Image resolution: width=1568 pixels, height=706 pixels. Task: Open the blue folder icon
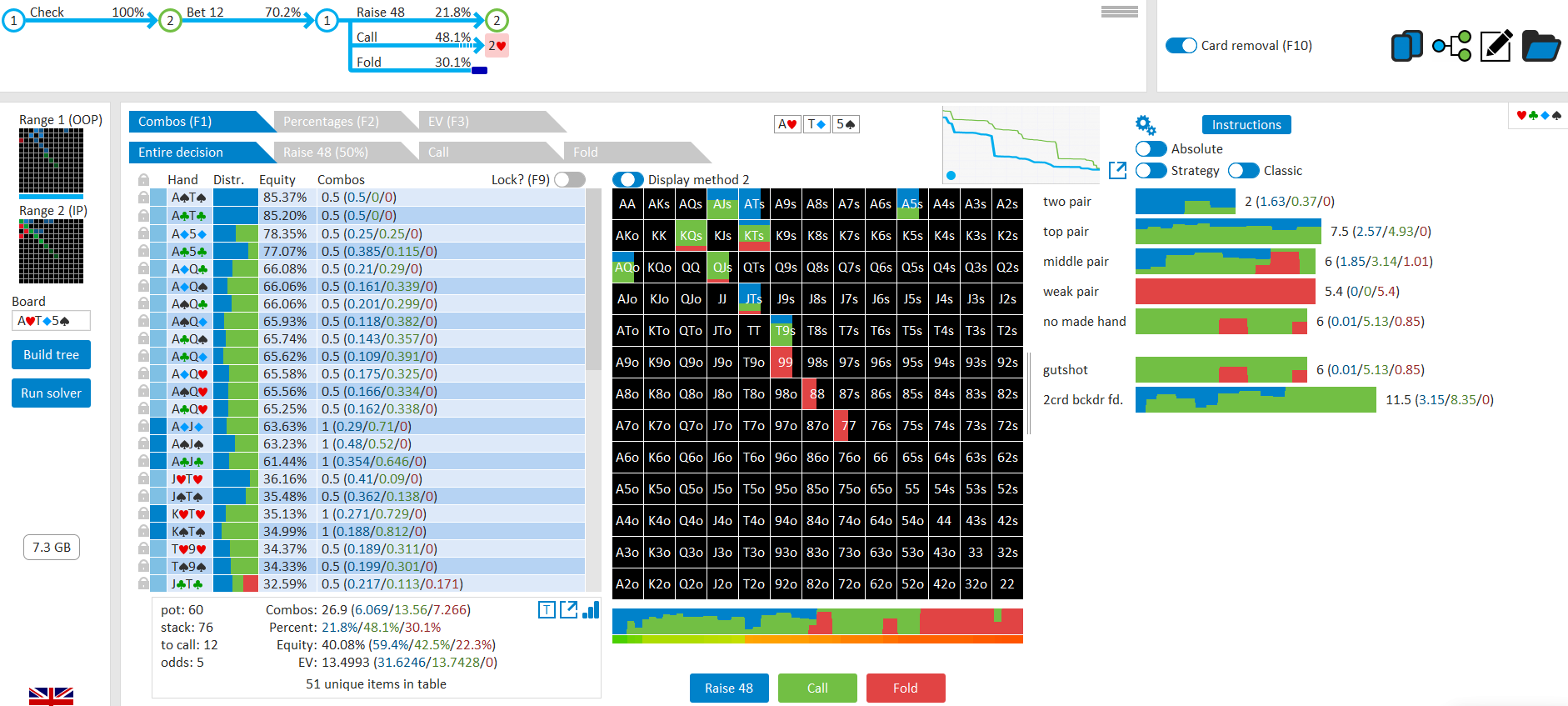[1541, 46]
